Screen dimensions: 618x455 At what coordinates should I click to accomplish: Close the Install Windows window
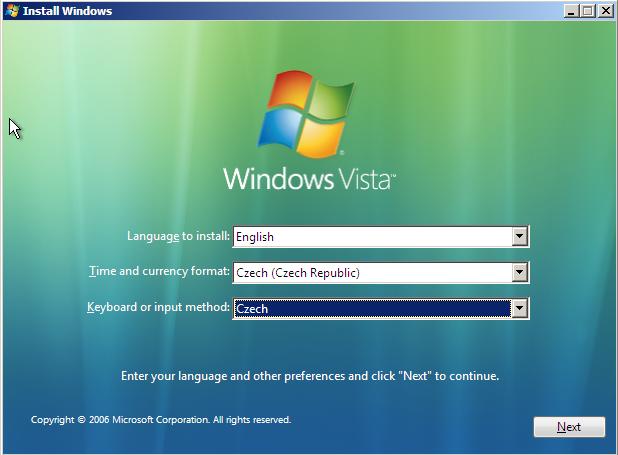[x=606, y=11]
